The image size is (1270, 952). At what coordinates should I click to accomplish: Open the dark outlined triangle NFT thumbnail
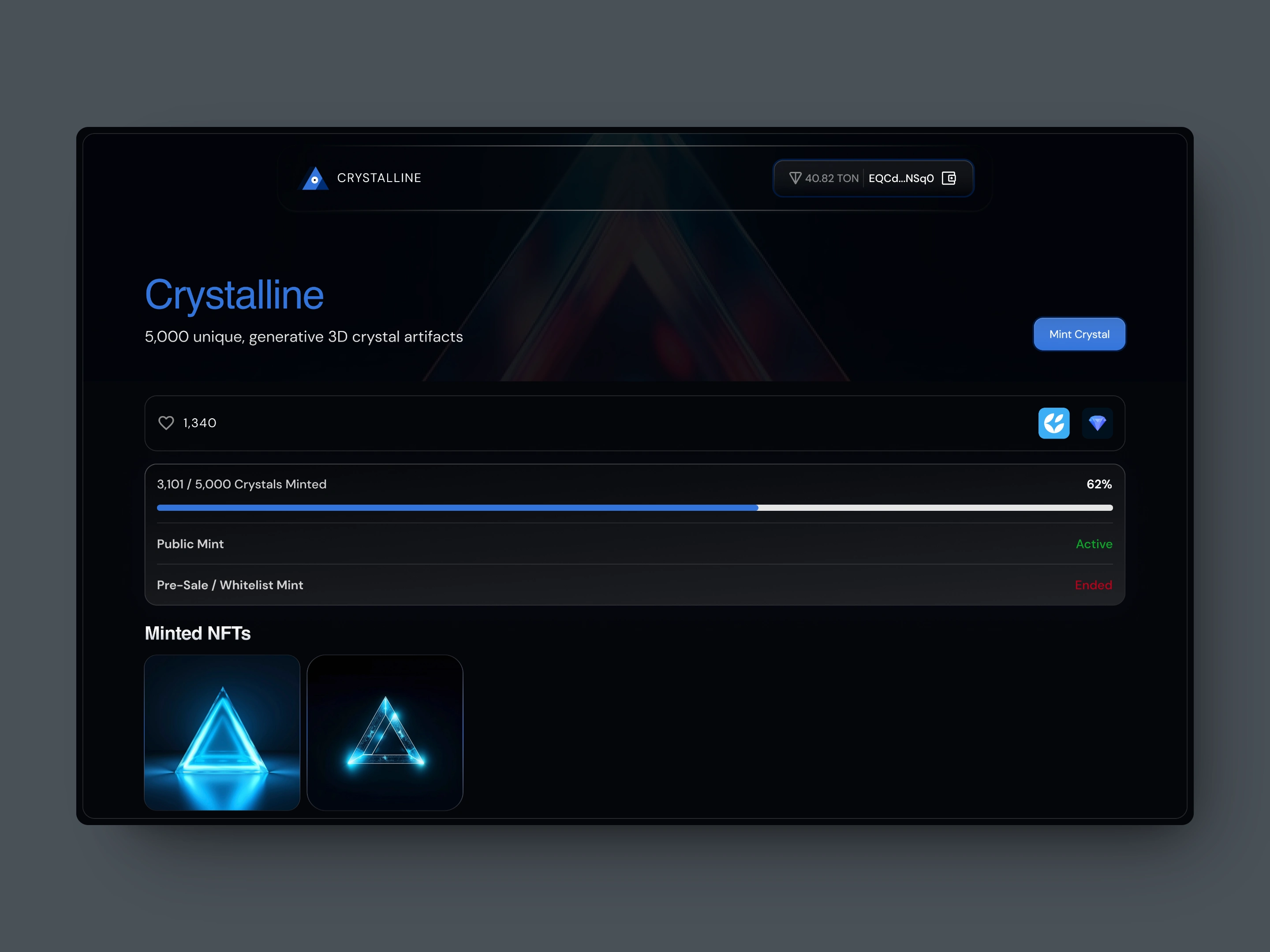pyautogui.click(x=385, y=732)
